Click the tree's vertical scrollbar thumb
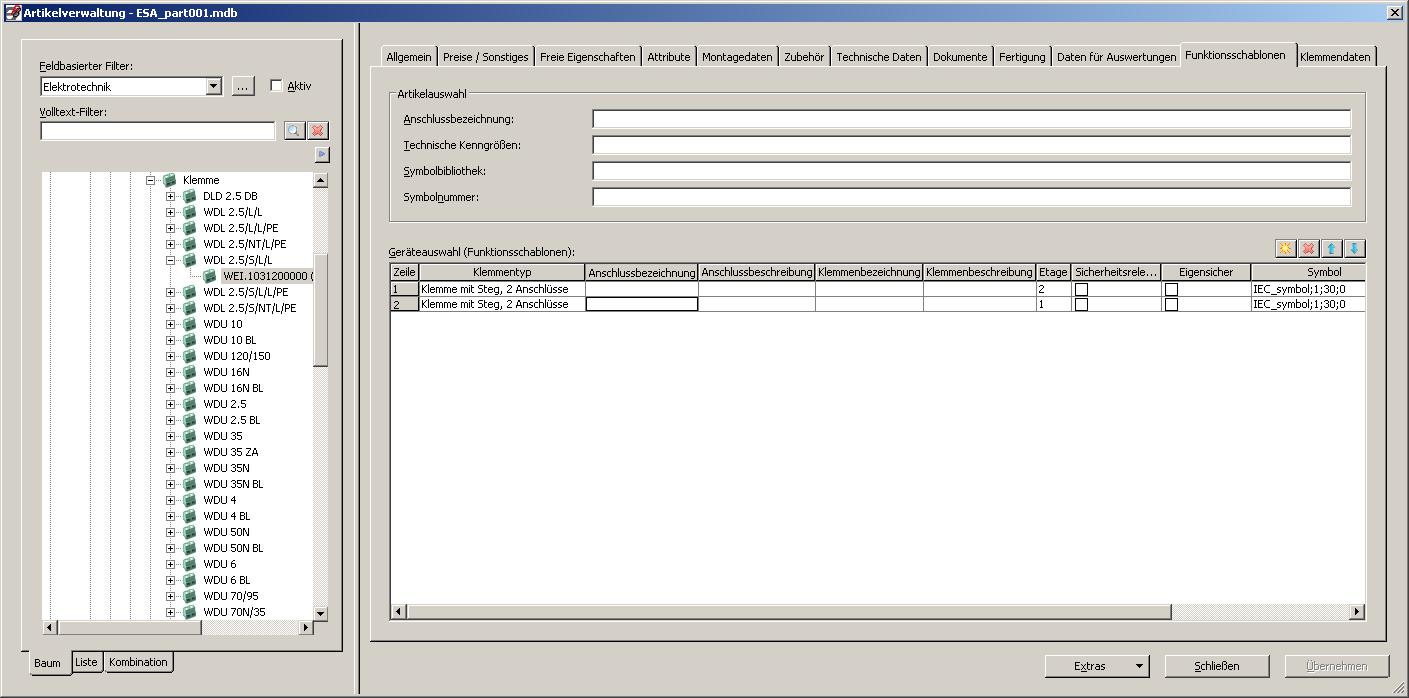The height and width of the screenshot is (698, 1409). (320, 309)
